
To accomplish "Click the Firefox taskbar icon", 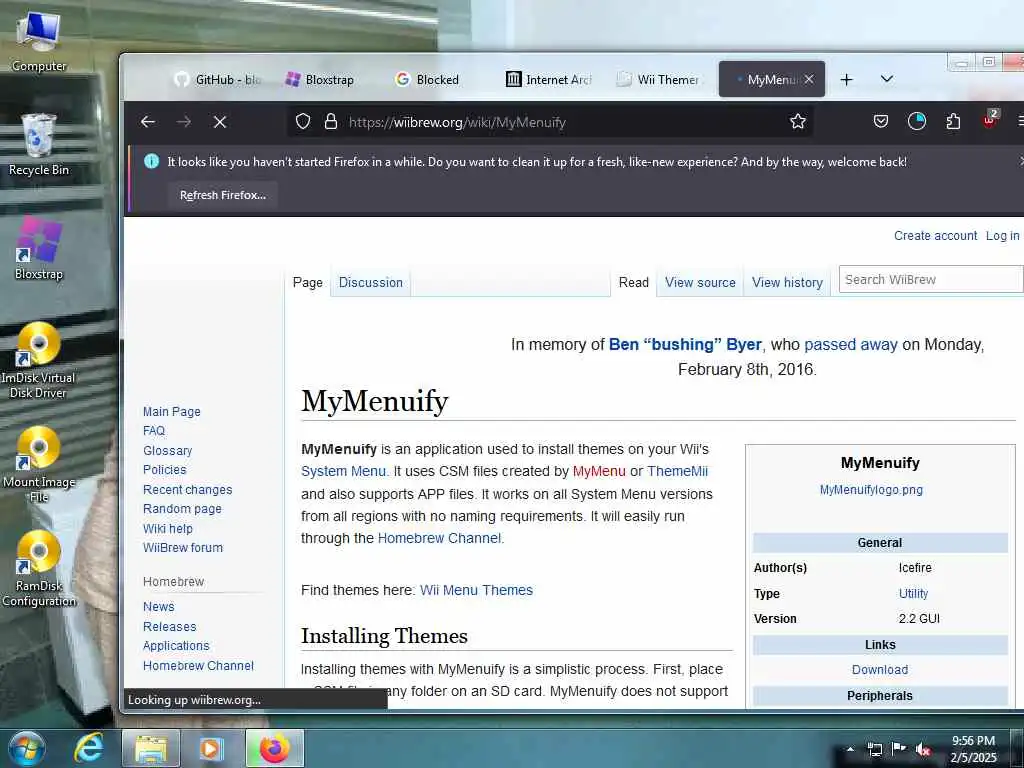I will tap(275, 748).
